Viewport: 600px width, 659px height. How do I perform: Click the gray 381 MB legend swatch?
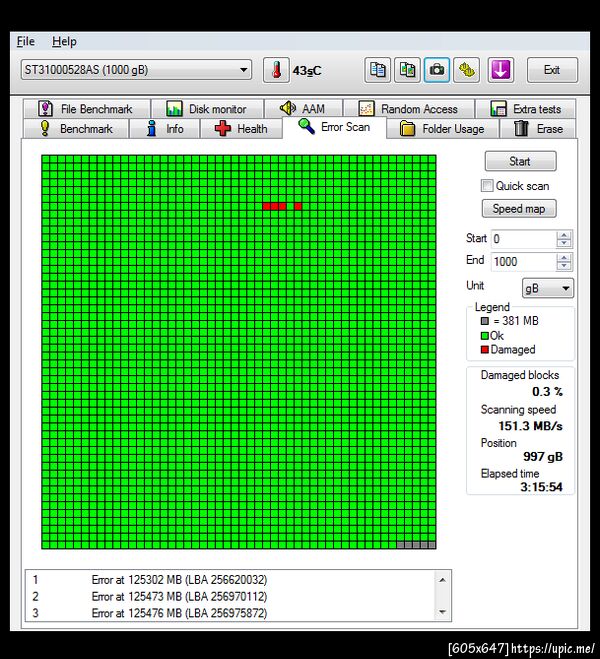click(x=485, y=321)
